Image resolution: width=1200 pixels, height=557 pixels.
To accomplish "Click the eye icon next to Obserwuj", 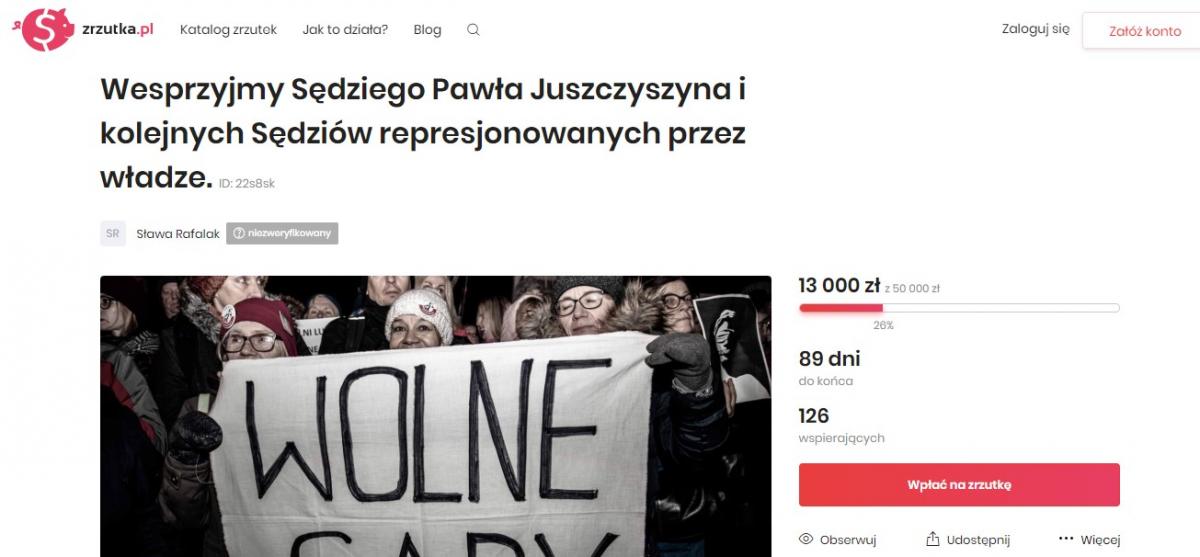I will click(x=806, y=539).
